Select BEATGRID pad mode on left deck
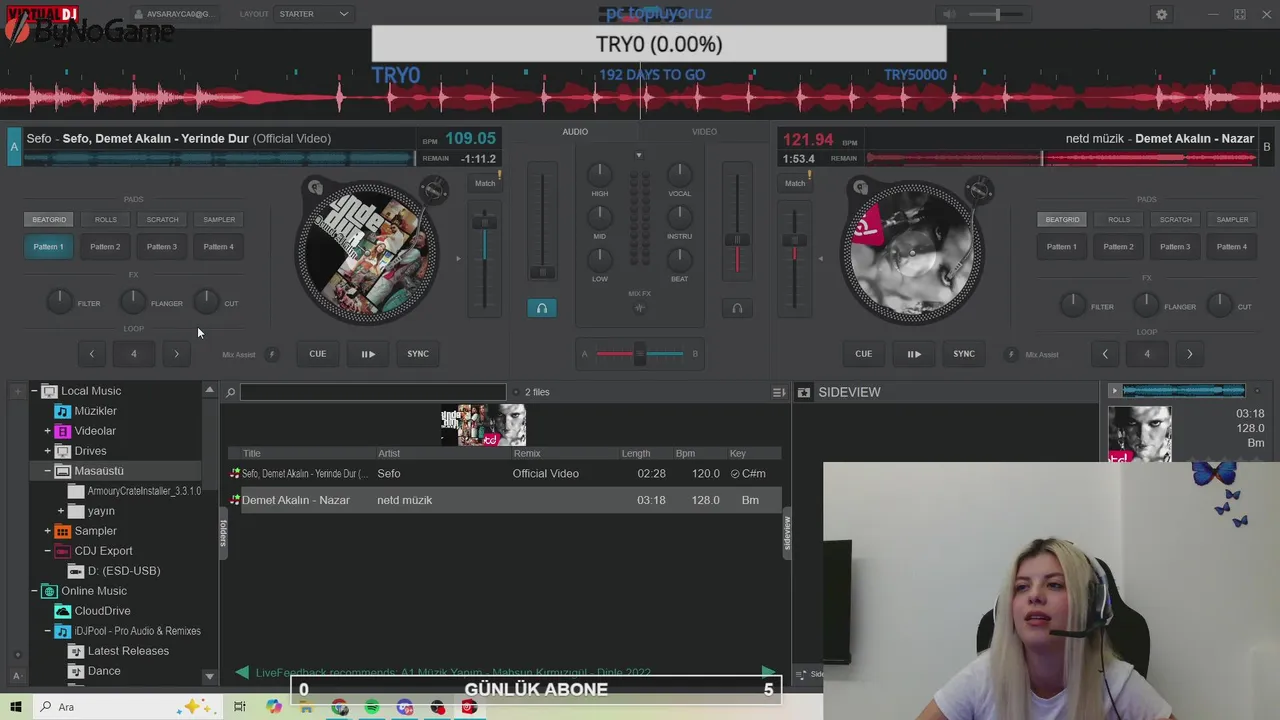The image size is (1280, 720). point(49,220)
